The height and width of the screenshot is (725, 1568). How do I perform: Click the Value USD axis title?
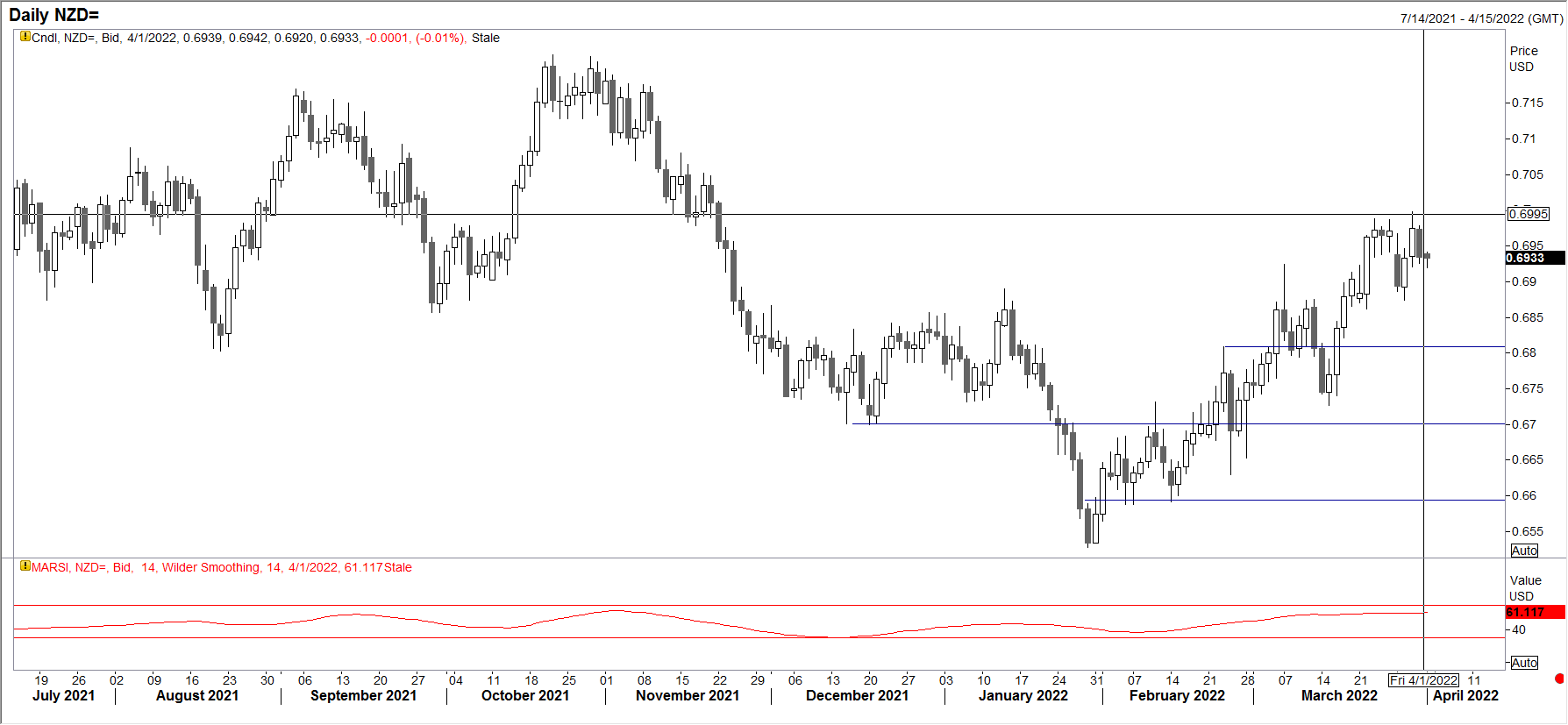(1525, 588)
